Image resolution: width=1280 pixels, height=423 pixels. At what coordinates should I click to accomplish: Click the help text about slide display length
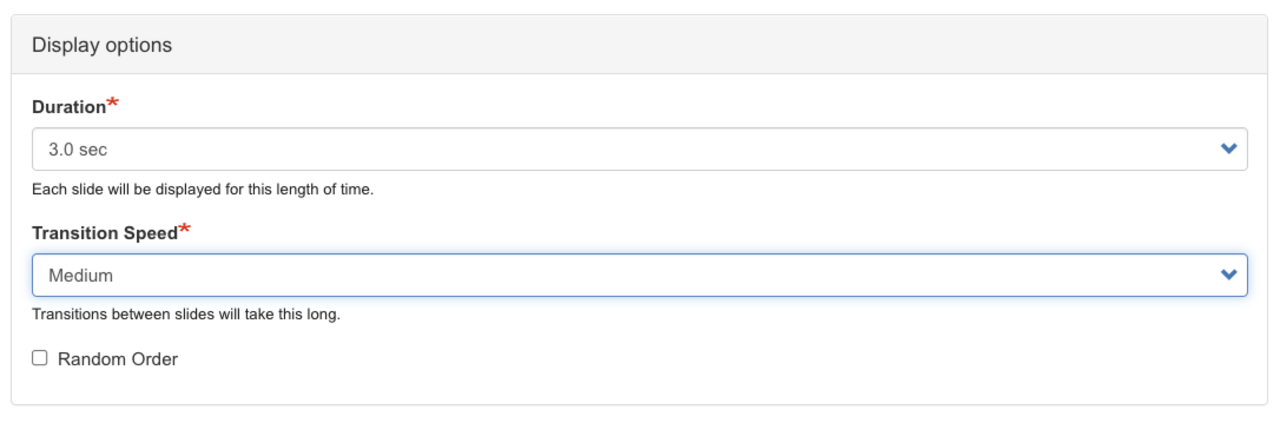tap(202, 189)
